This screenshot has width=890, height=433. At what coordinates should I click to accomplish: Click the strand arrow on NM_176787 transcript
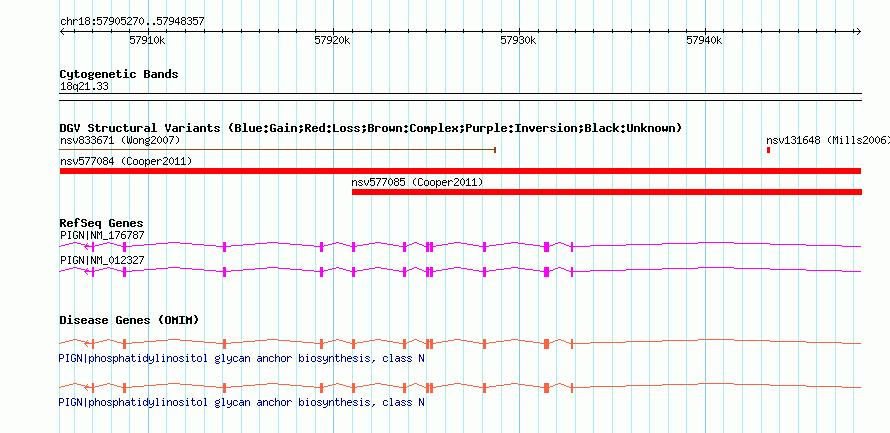tap(88, 246)
